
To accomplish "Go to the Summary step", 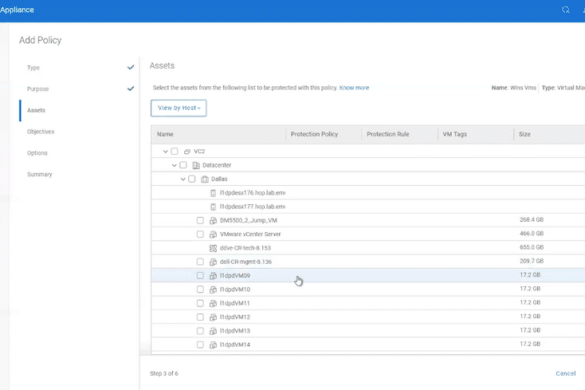I will pyautogui.click(x=40, y=174).
